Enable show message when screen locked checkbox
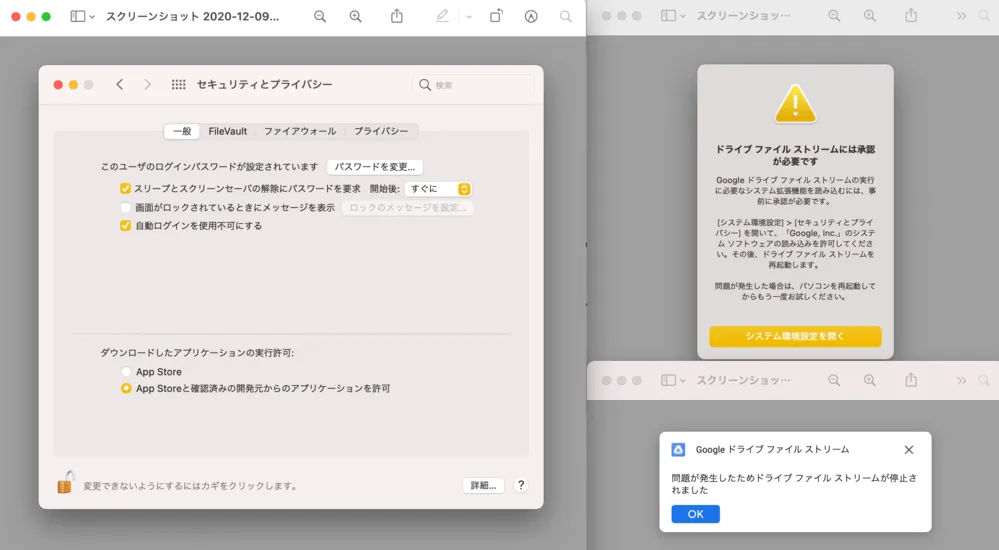The width and height of the screenshot is (999, 550). pos(126,207)
